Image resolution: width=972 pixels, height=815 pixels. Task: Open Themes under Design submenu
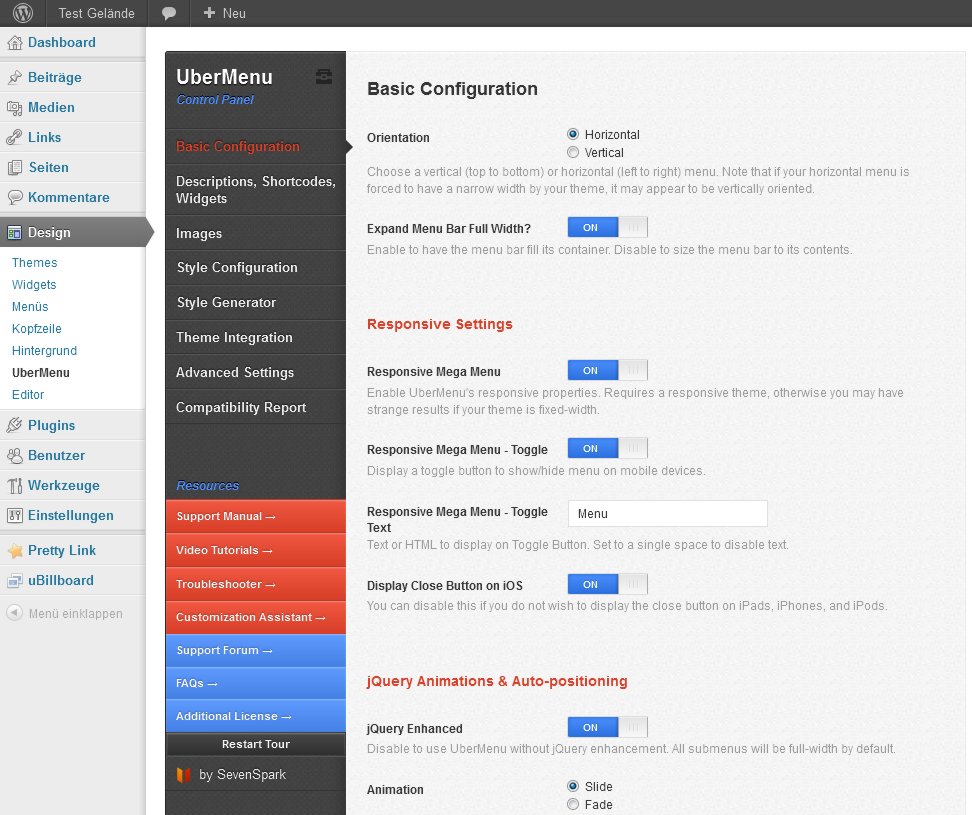coord(35,263)
